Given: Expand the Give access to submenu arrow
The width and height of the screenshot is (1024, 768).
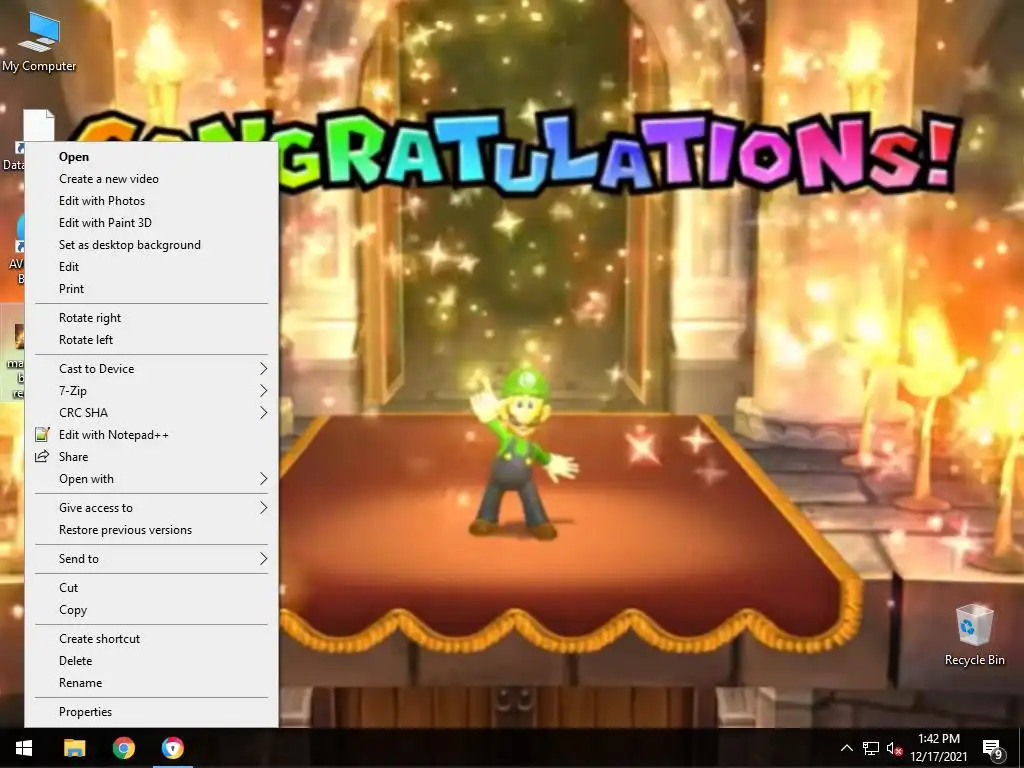Looking at the screenshot, I should [x=263, y=508].
